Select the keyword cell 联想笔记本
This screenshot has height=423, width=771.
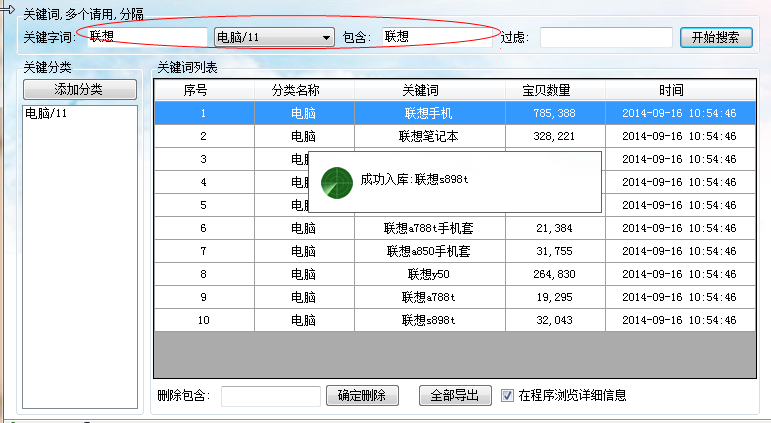(x=429, y=136)
